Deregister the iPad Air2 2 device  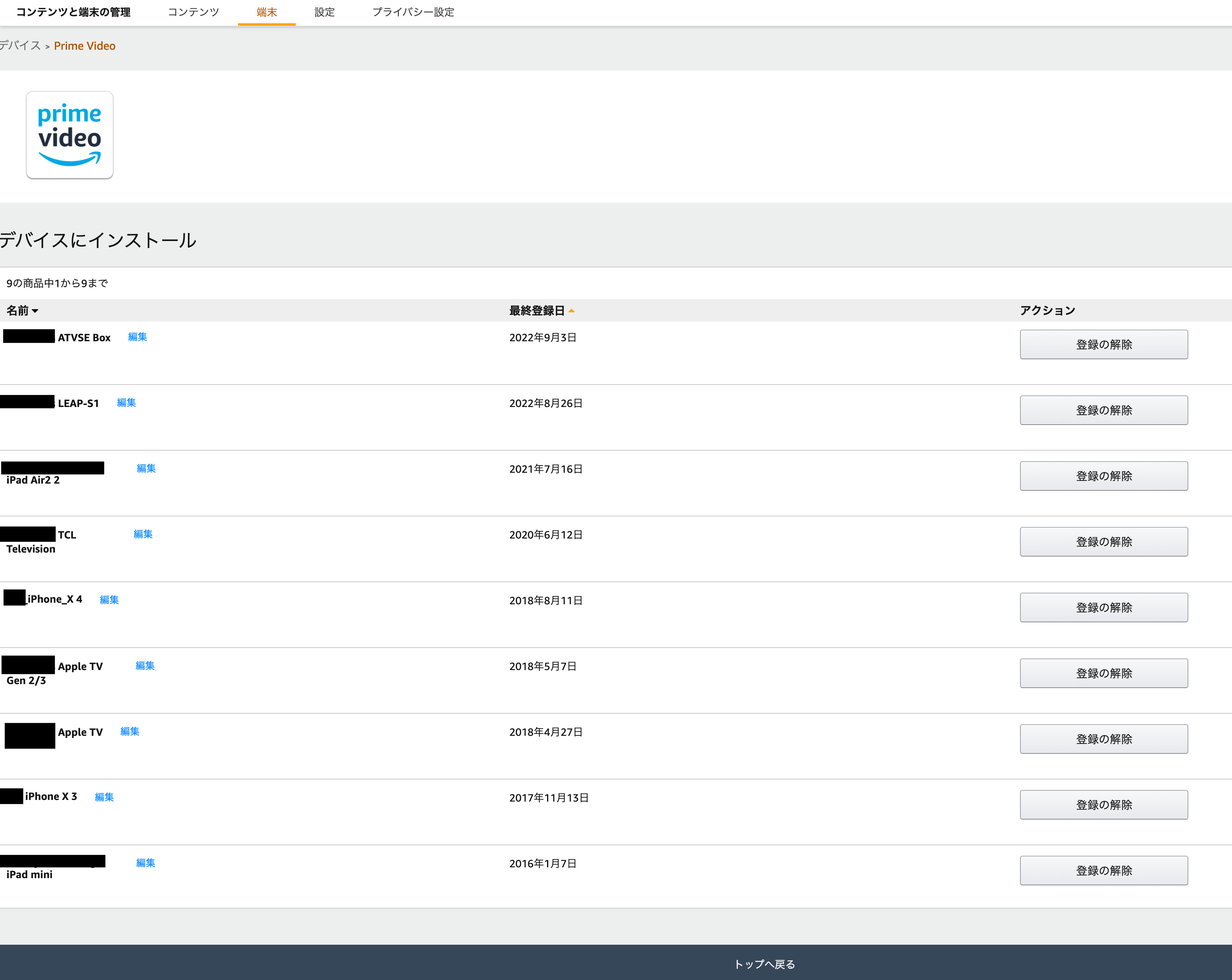[x=1103, y=475]
